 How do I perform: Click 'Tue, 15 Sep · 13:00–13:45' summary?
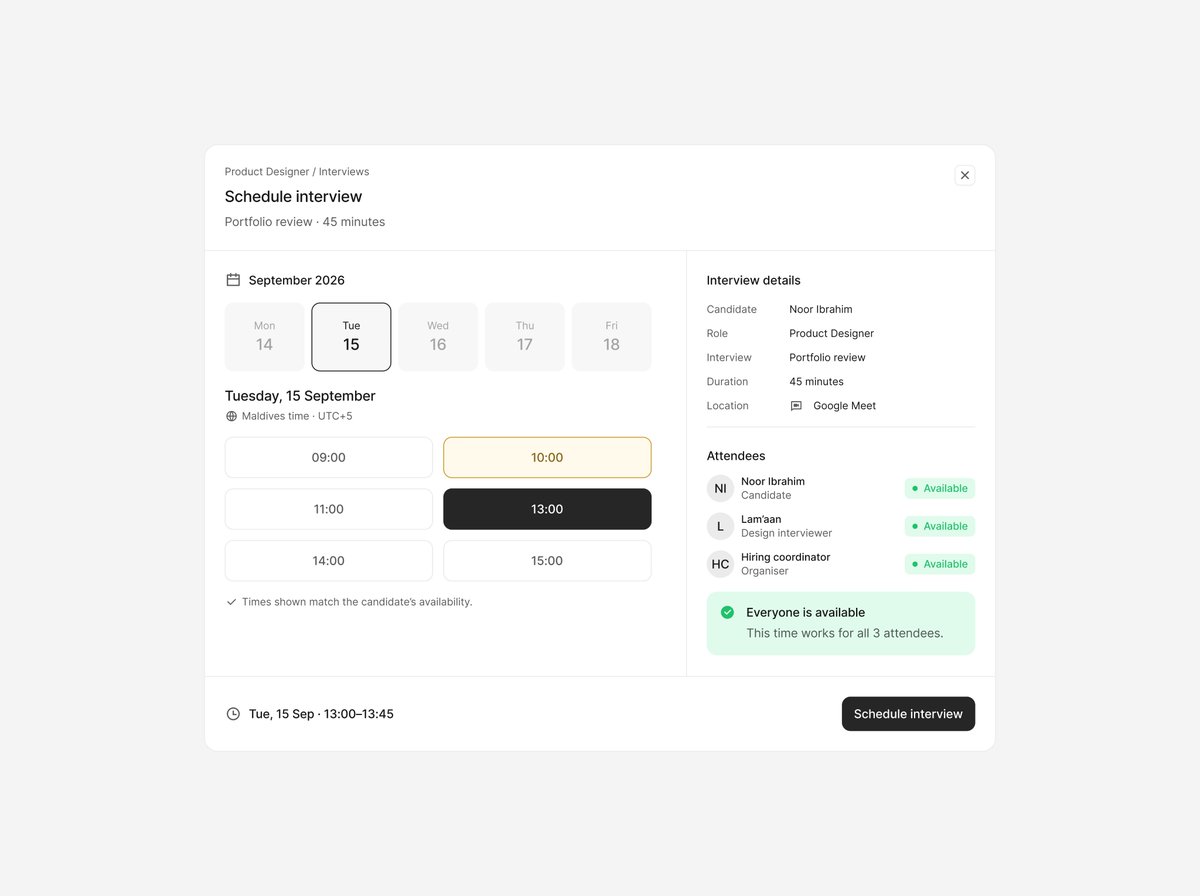tap(321, 714)
